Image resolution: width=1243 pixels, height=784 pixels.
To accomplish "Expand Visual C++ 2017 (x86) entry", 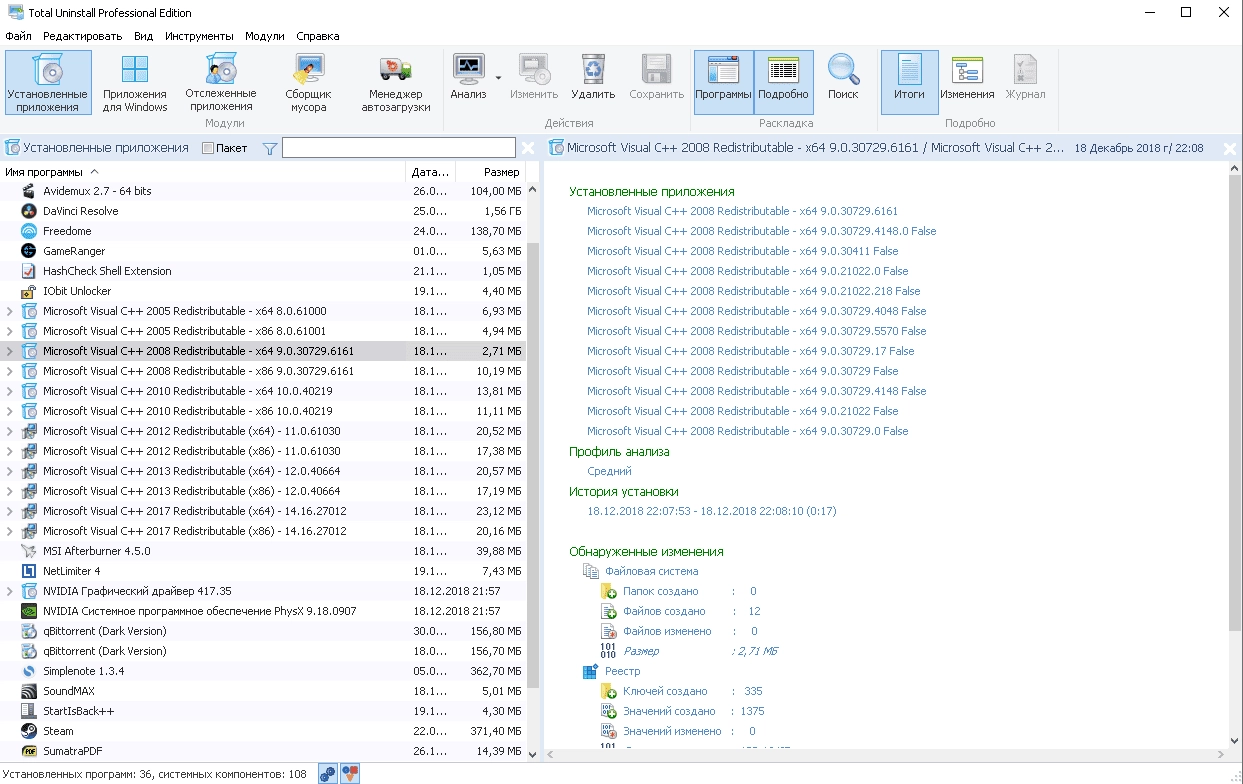I will click(x=10, y=531).
